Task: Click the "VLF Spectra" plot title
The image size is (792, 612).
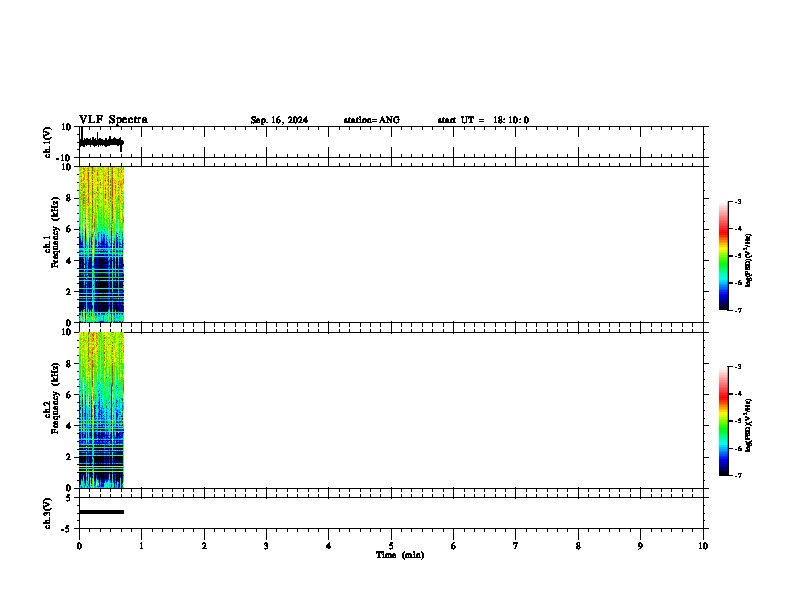Action: [x=113, y=120]
